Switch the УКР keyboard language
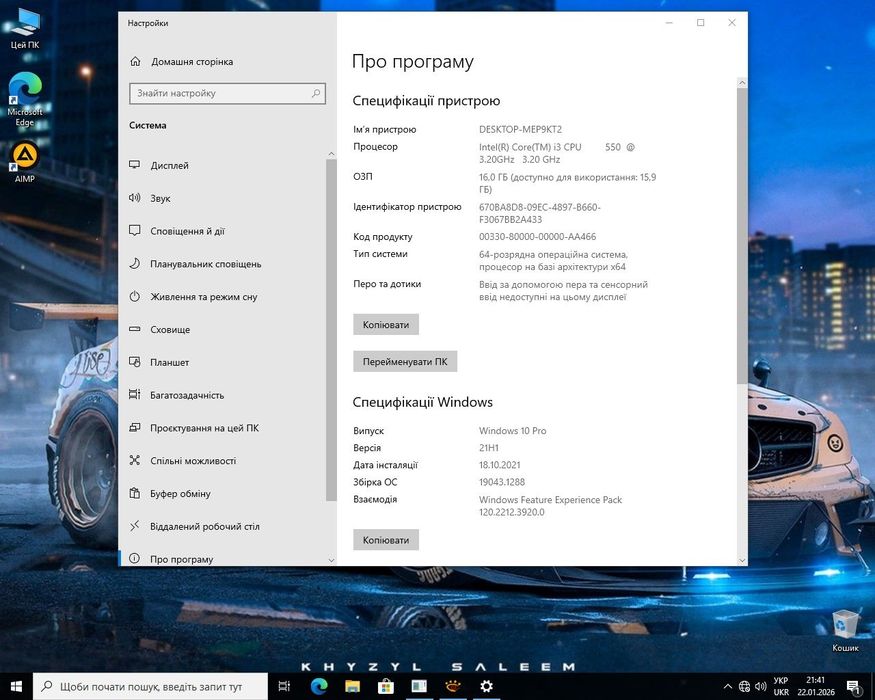The width and height of the screenshot is (875, 700). 781,686
